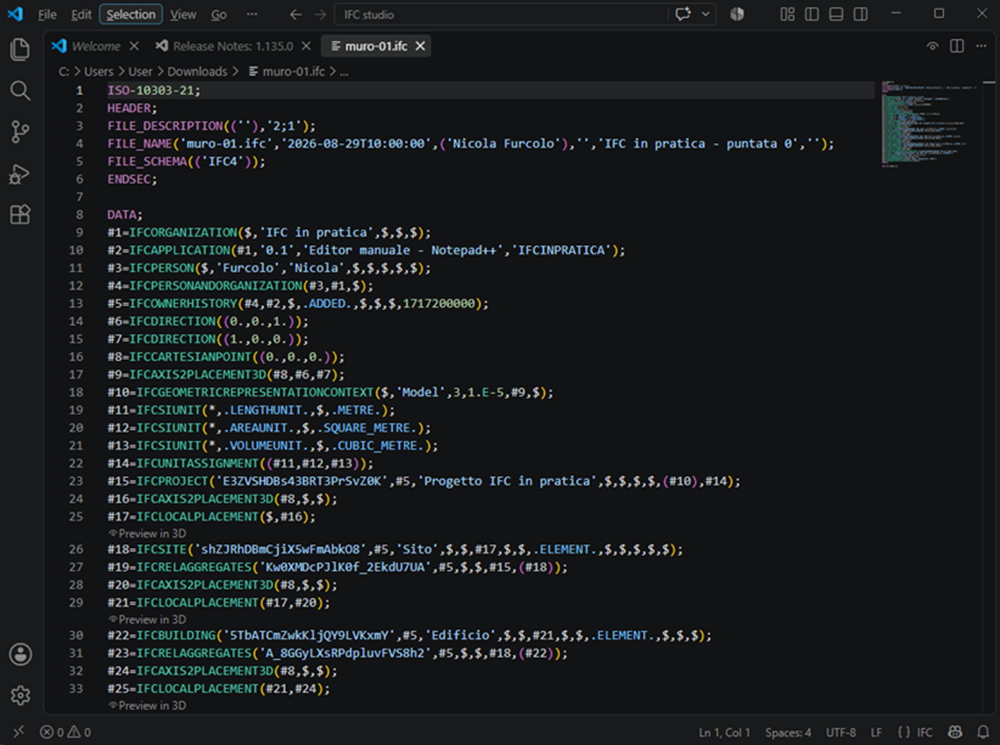Image resolution: width=1000 pixels, height=745 pixels.
Task: Close the Release Notes tab
Action: (306, 46)
